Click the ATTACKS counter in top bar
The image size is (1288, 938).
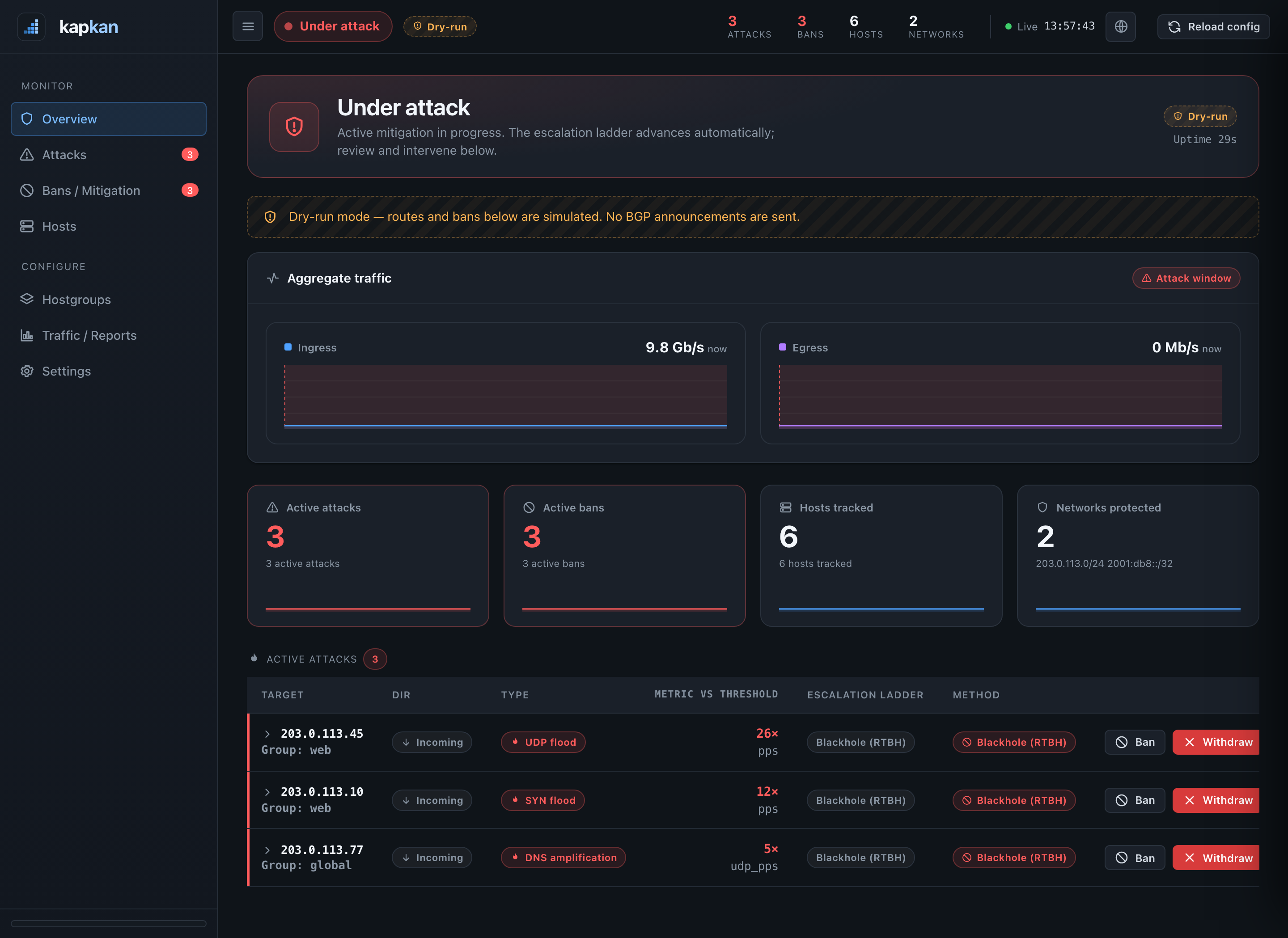[749, 27]
